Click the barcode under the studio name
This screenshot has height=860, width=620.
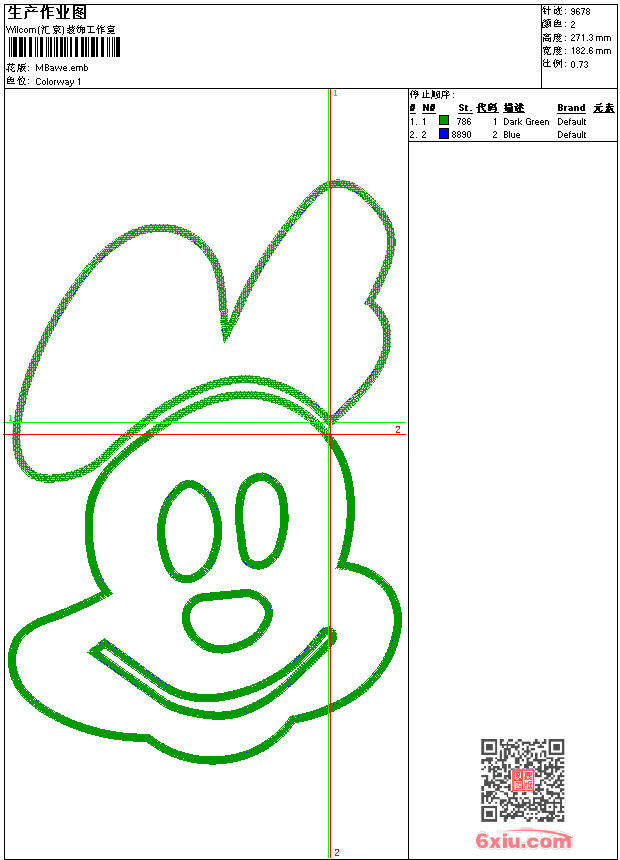(x=63, y=47)
